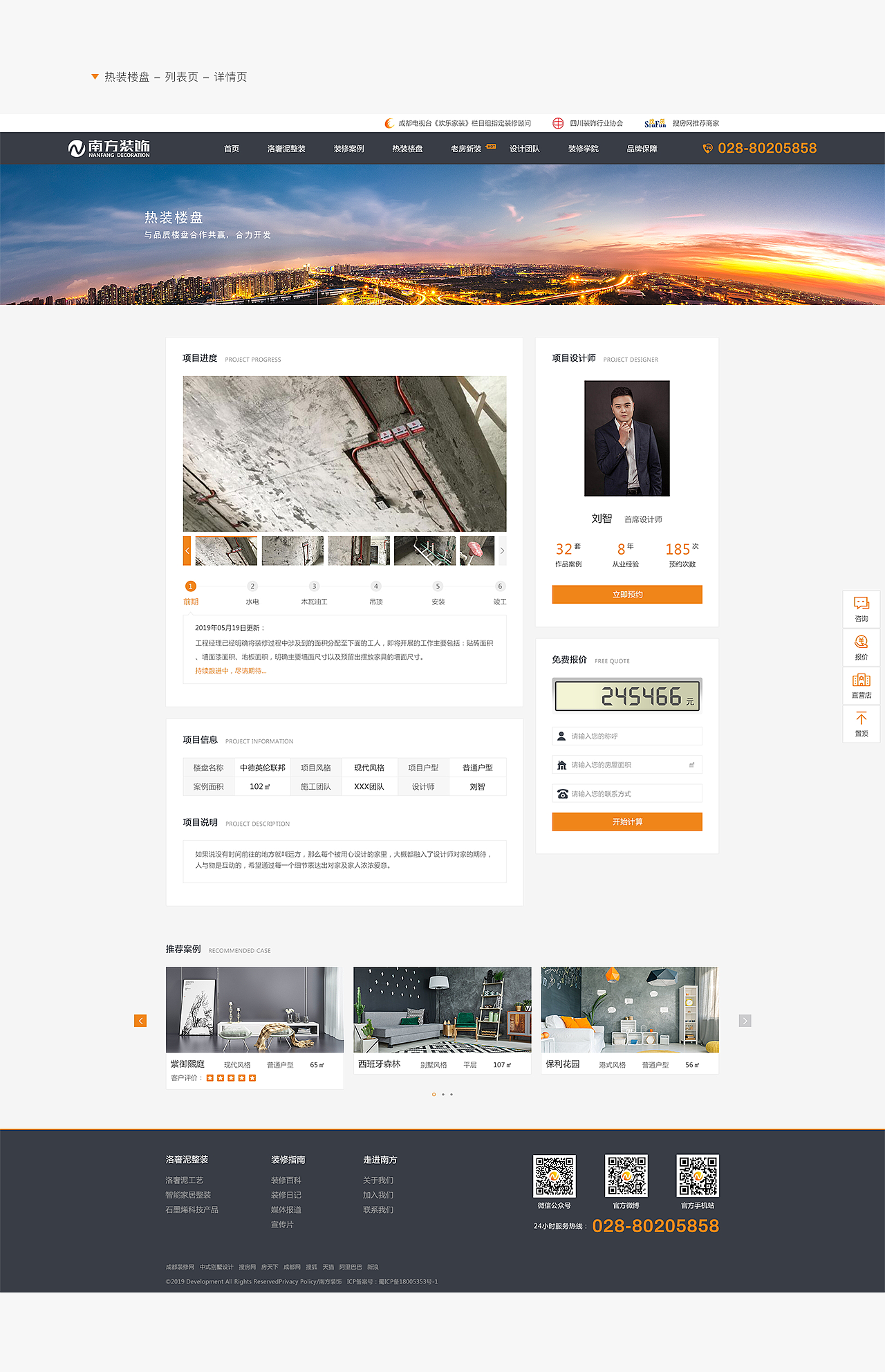Click the phone icon beside 028-80205858 in header
Image resolution: width=885 pixels, height=1372 pixels.
pyautogui.click(x=707, y=148)
